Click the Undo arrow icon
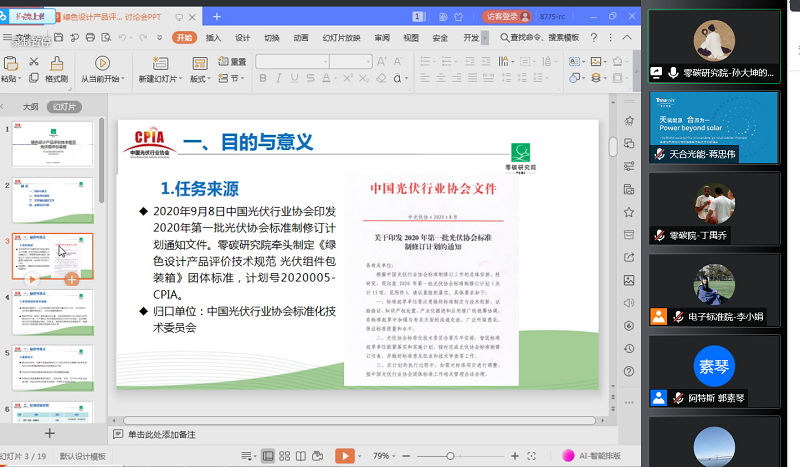800x467 pixels. 122,37
